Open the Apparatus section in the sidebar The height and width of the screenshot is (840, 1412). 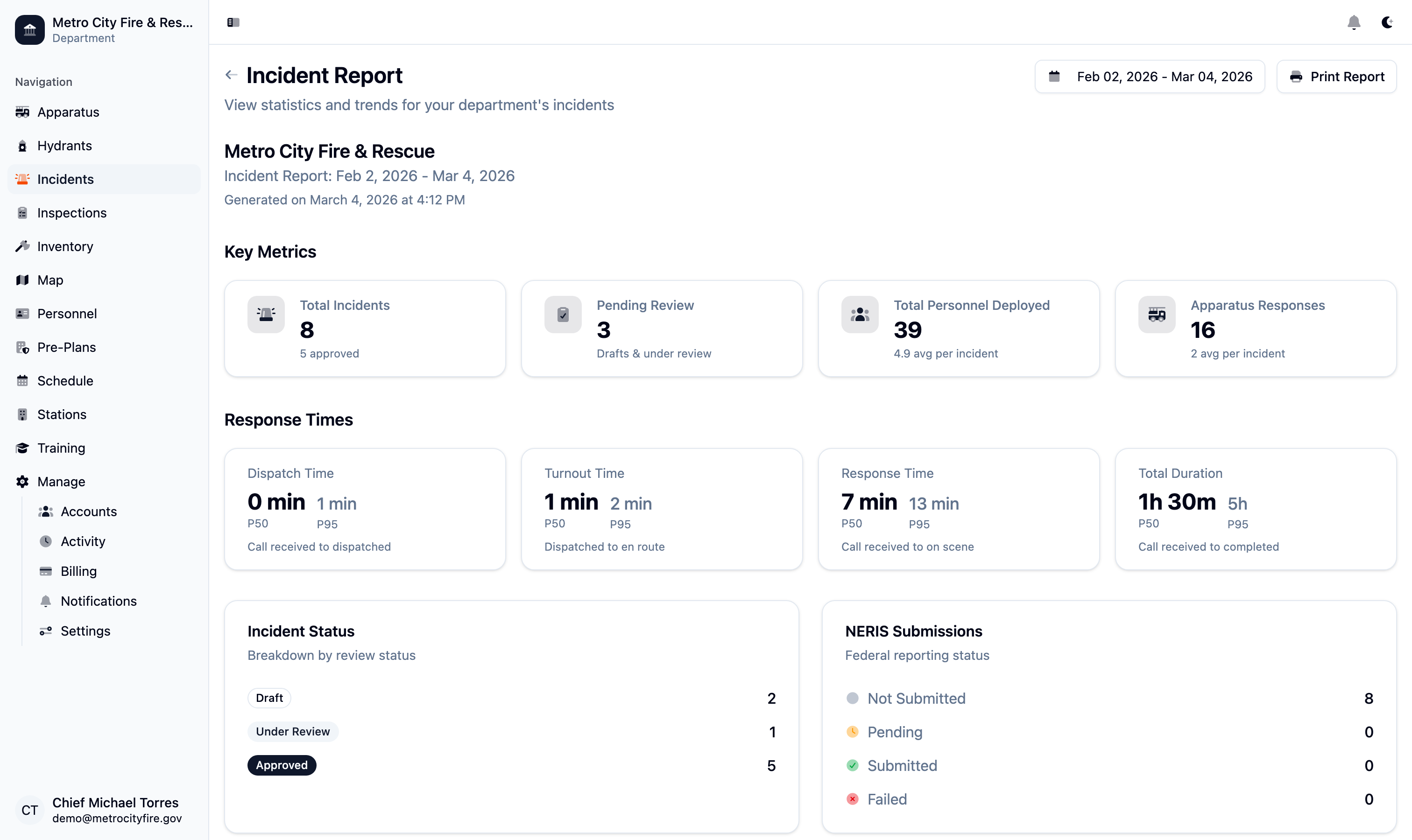point(69,112)
